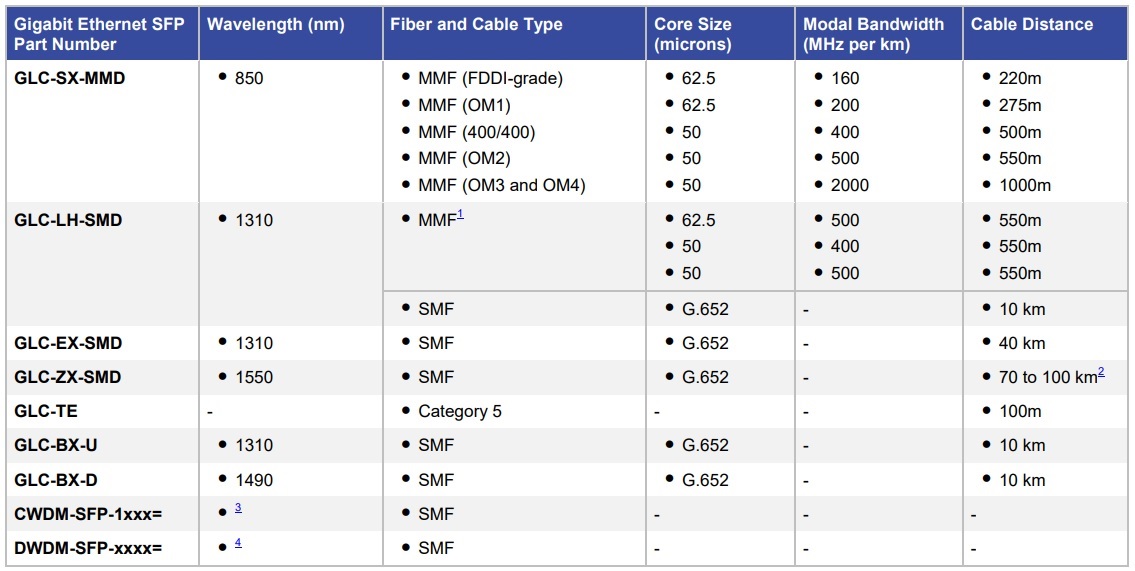Image resolution: width=1135 pixels, height=571 pixels.
Task: Select the Category 5 cable type text
Action: pos(460,411)
